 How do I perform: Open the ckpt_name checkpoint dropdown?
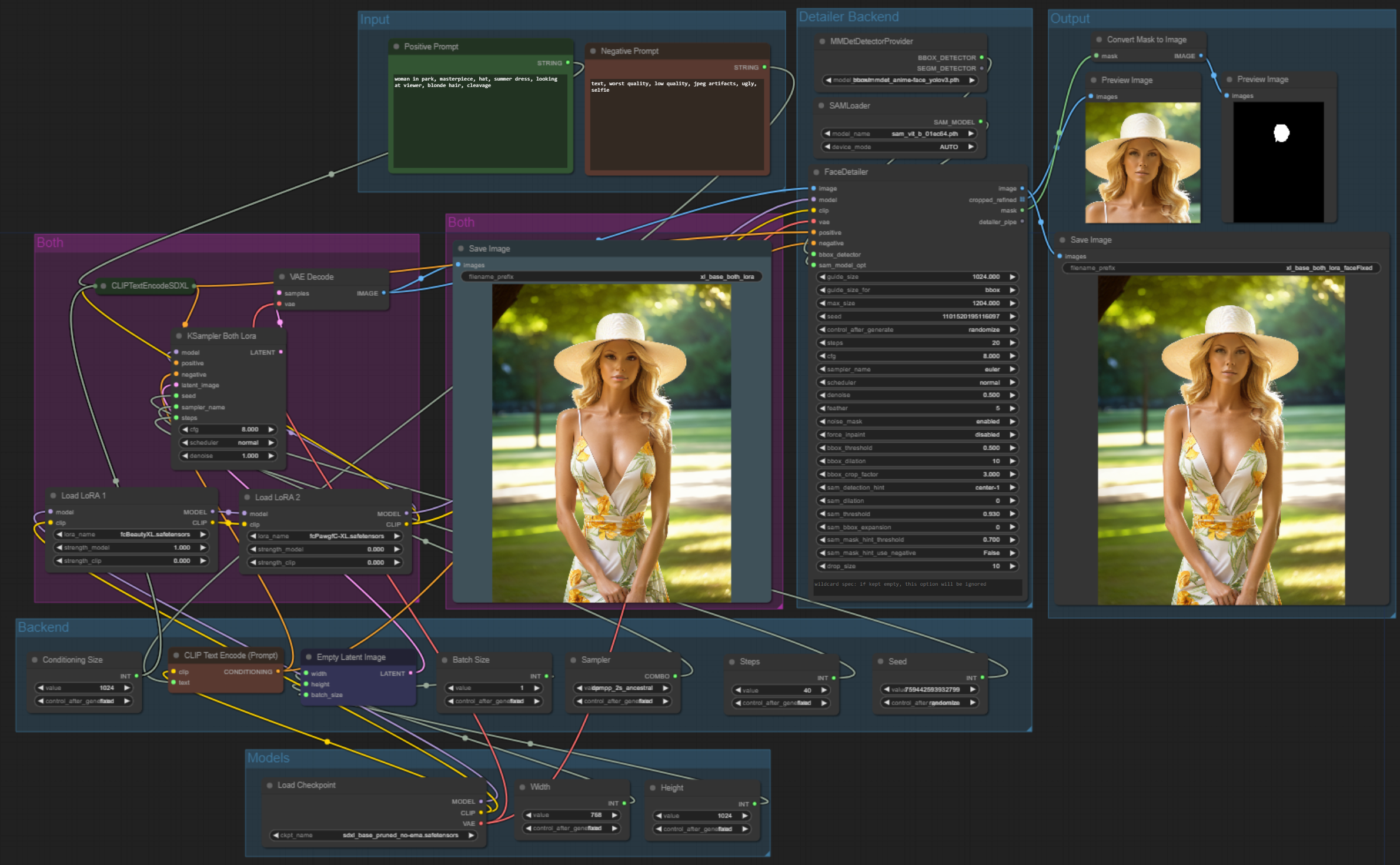(373, 836)
